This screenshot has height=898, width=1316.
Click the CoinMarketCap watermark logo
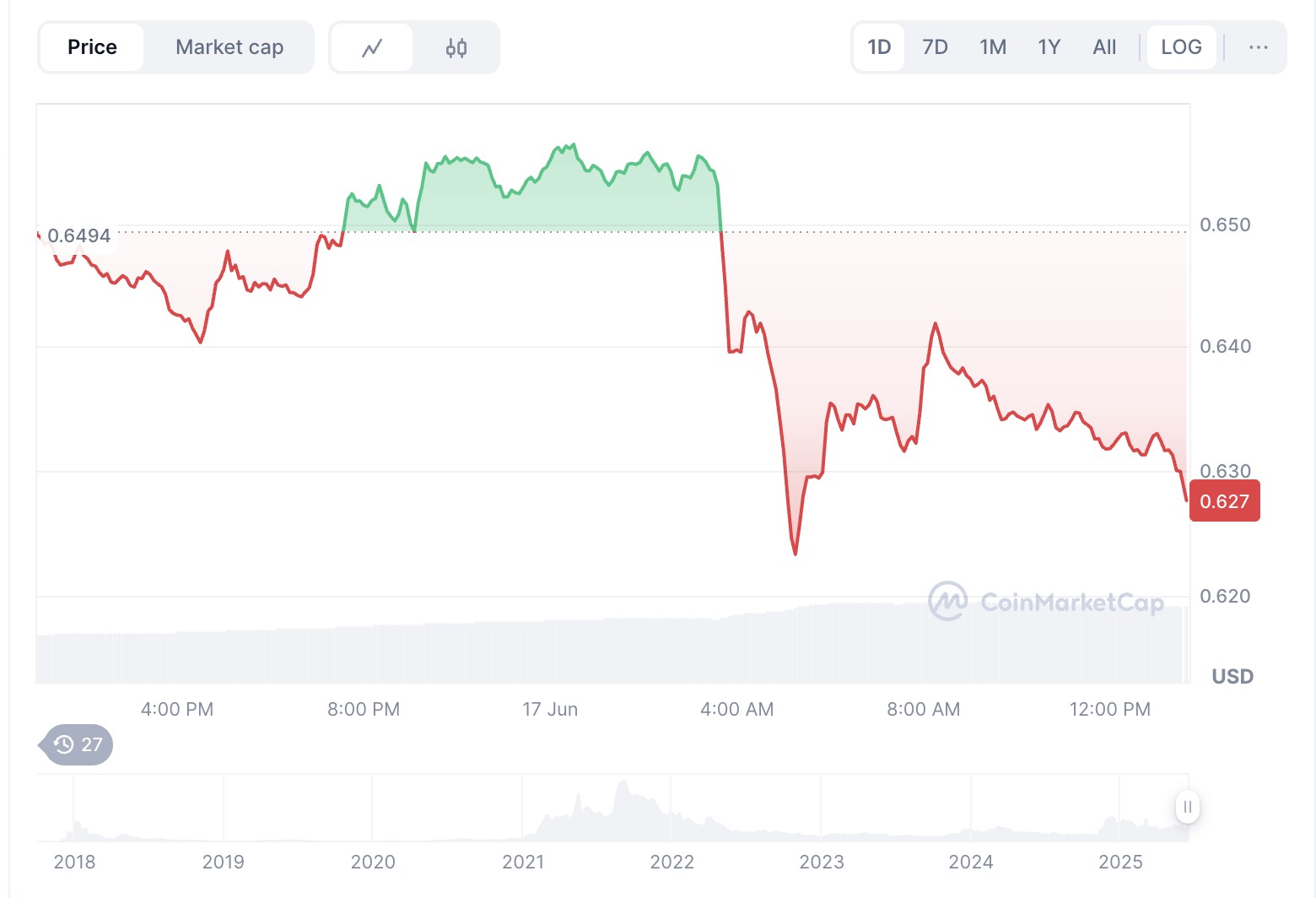click(x=1046, y=602)
